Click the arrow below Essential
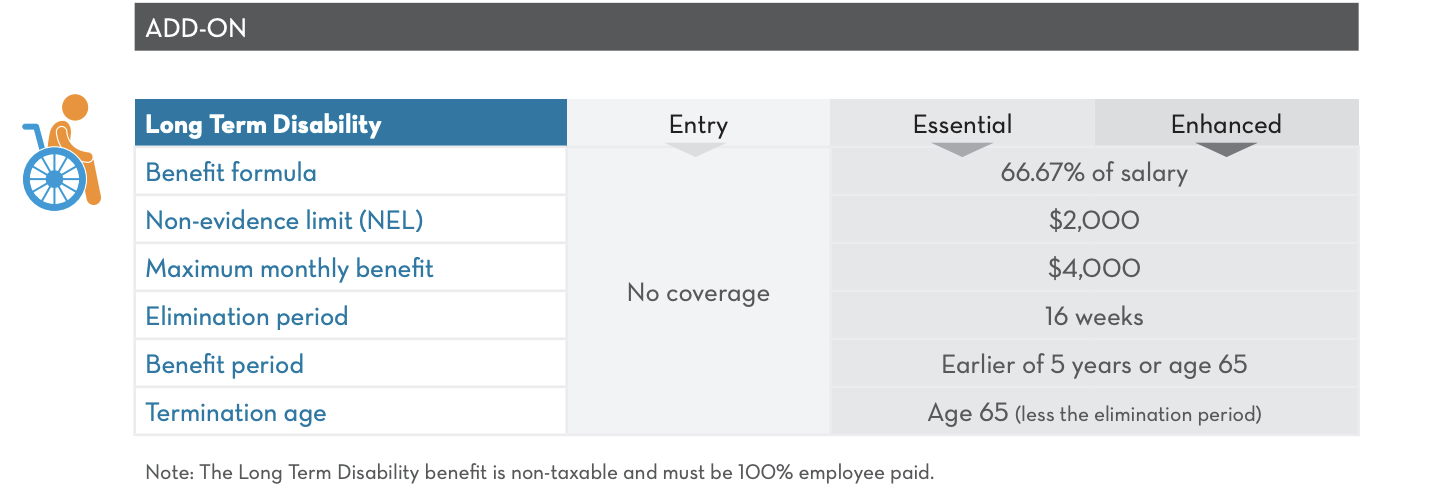The width and height of the screenshot is (1454, 498). point(962,150)
